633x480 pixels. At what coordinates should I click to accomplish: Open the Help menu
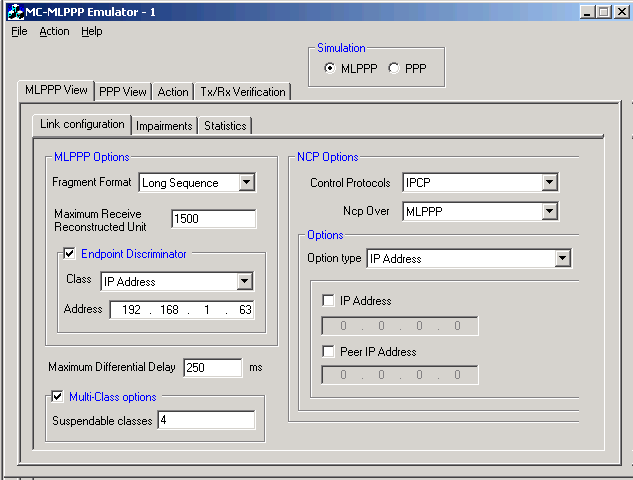(x=92, y=31)
